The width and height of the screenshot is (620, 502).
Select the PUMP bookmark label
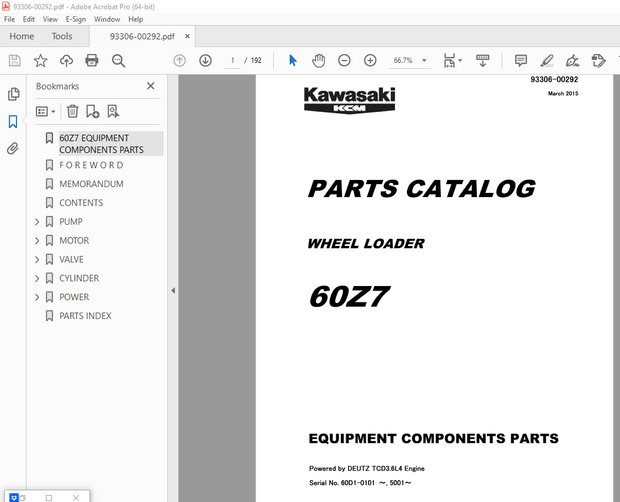71,222
